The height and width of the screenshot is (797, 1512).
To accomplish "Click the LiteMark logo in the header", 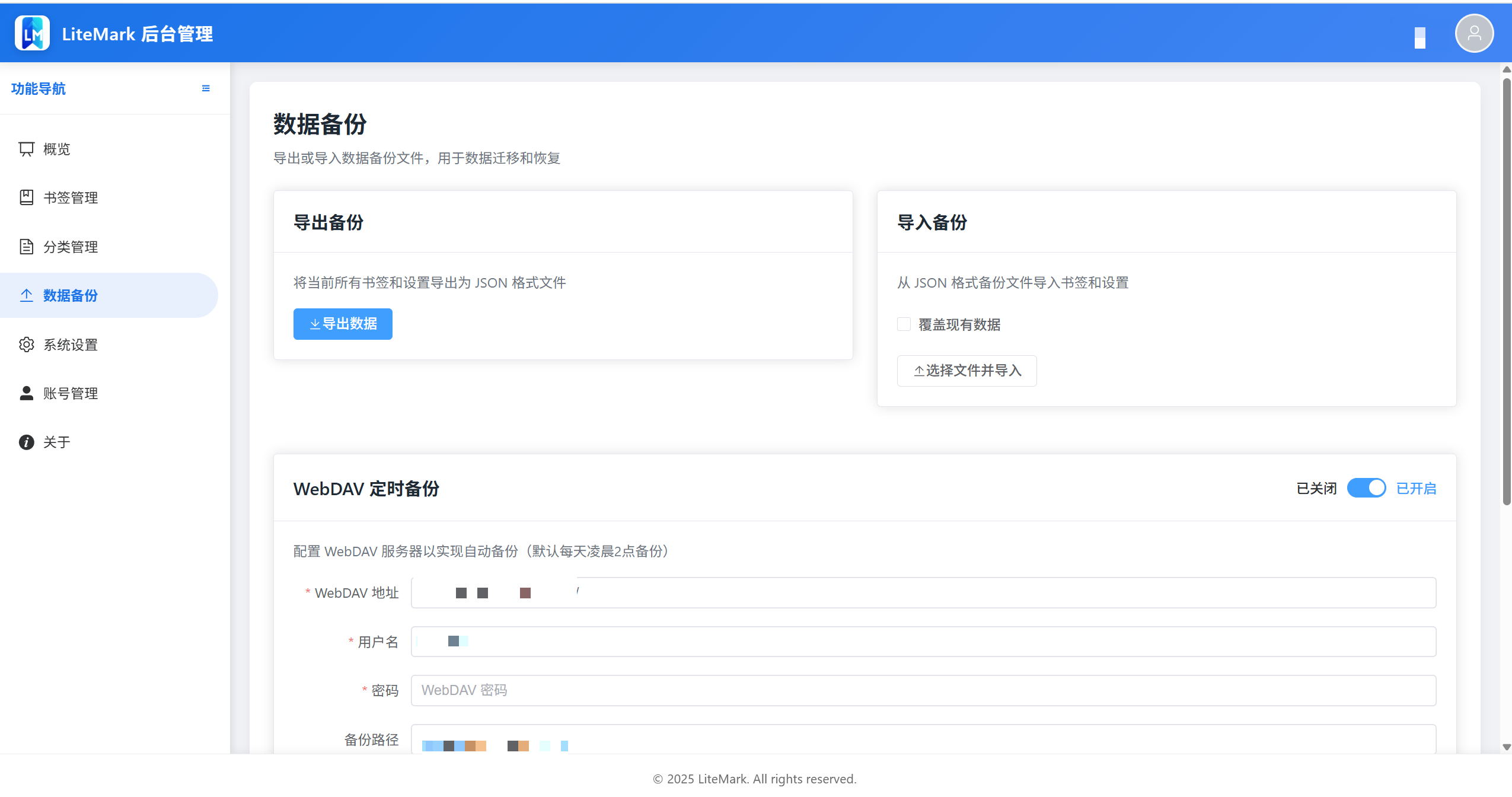I will point(32,33).
